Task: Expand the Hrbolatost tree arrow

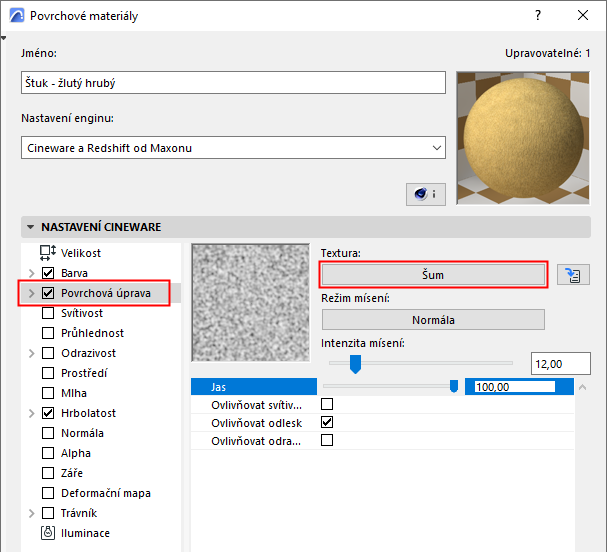Action: [32, 413]
